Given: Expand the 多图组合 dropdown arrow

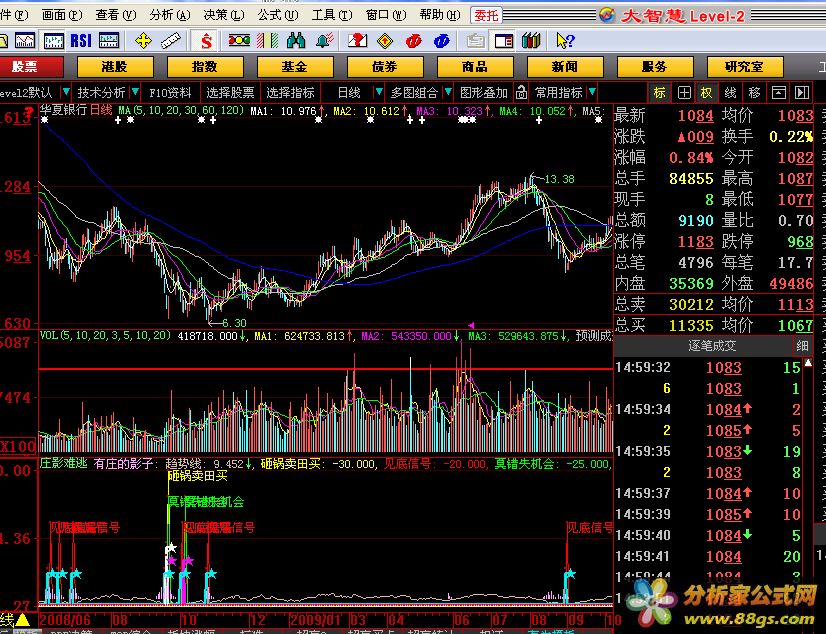Looking at the screenshot, I should [x=448, y=93].
